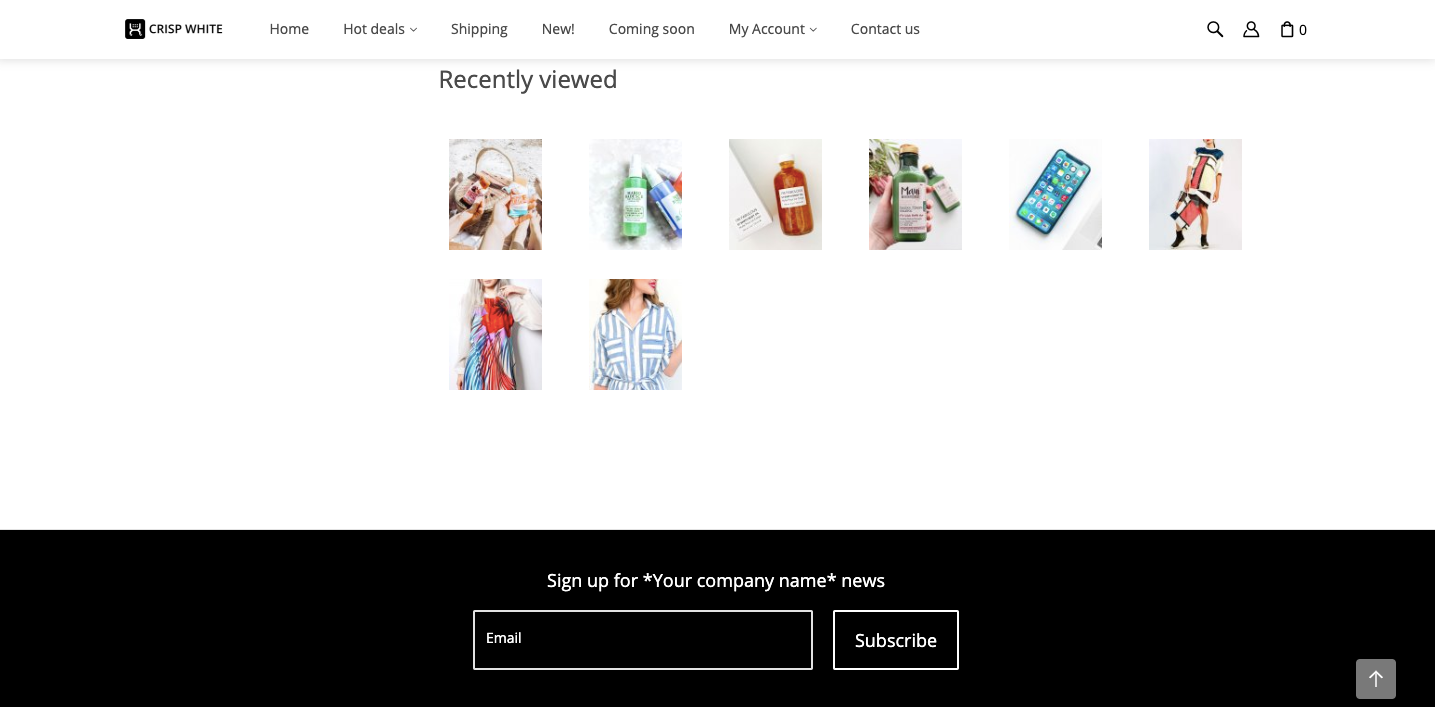The image size is (1435, 707).
Task: View the blue striped dress product
Action: tap(635, 334)
